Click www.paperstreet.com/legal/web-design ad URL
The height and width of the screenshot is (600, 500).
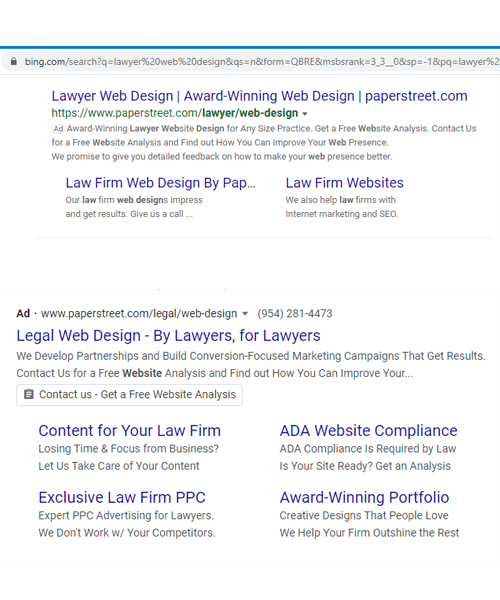139,313
